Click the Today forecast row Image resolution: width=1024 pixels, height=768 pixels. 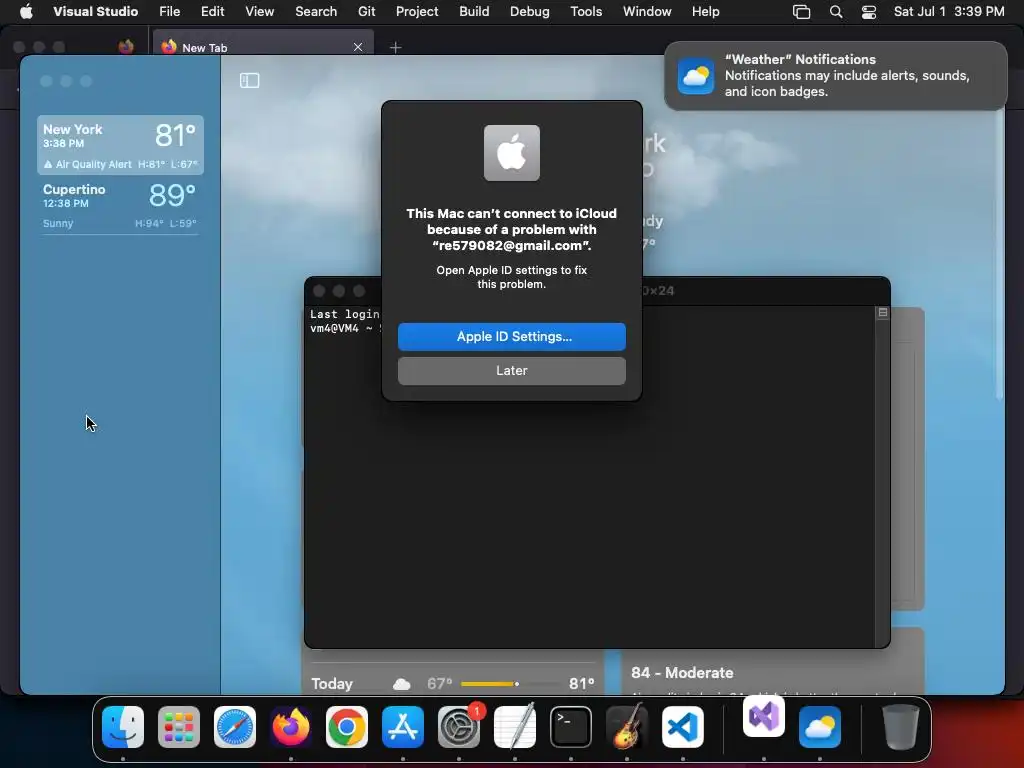coord(453,684)
